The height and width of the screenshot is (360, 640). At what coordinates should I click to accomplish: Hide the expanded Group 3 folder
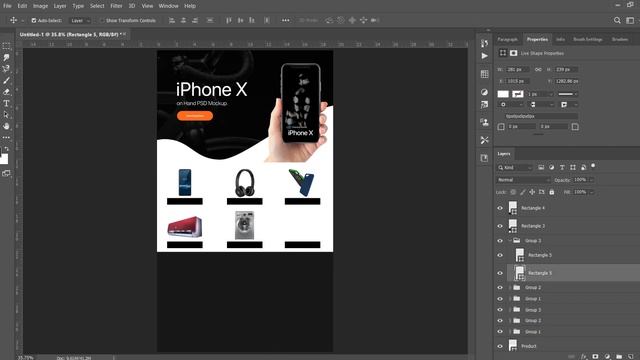pyautogui.click(x=500, y=241)
